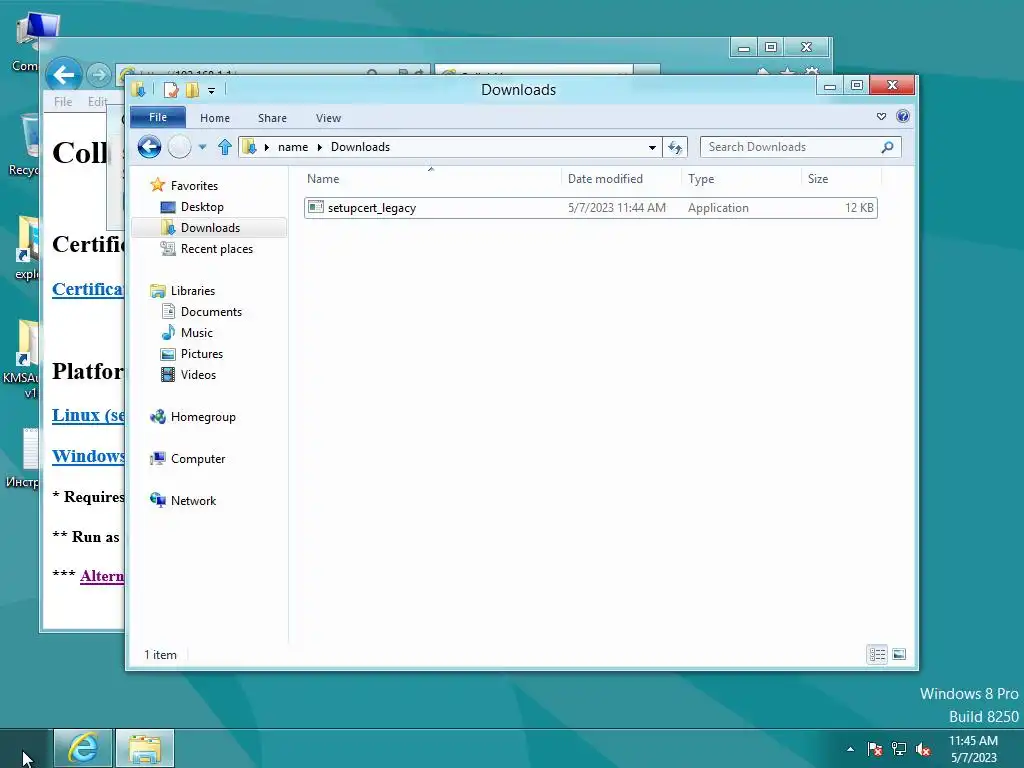Viewport: 1024px width, 768px height.
Task: Select Network in navigation pane
Action: point(193,500)
